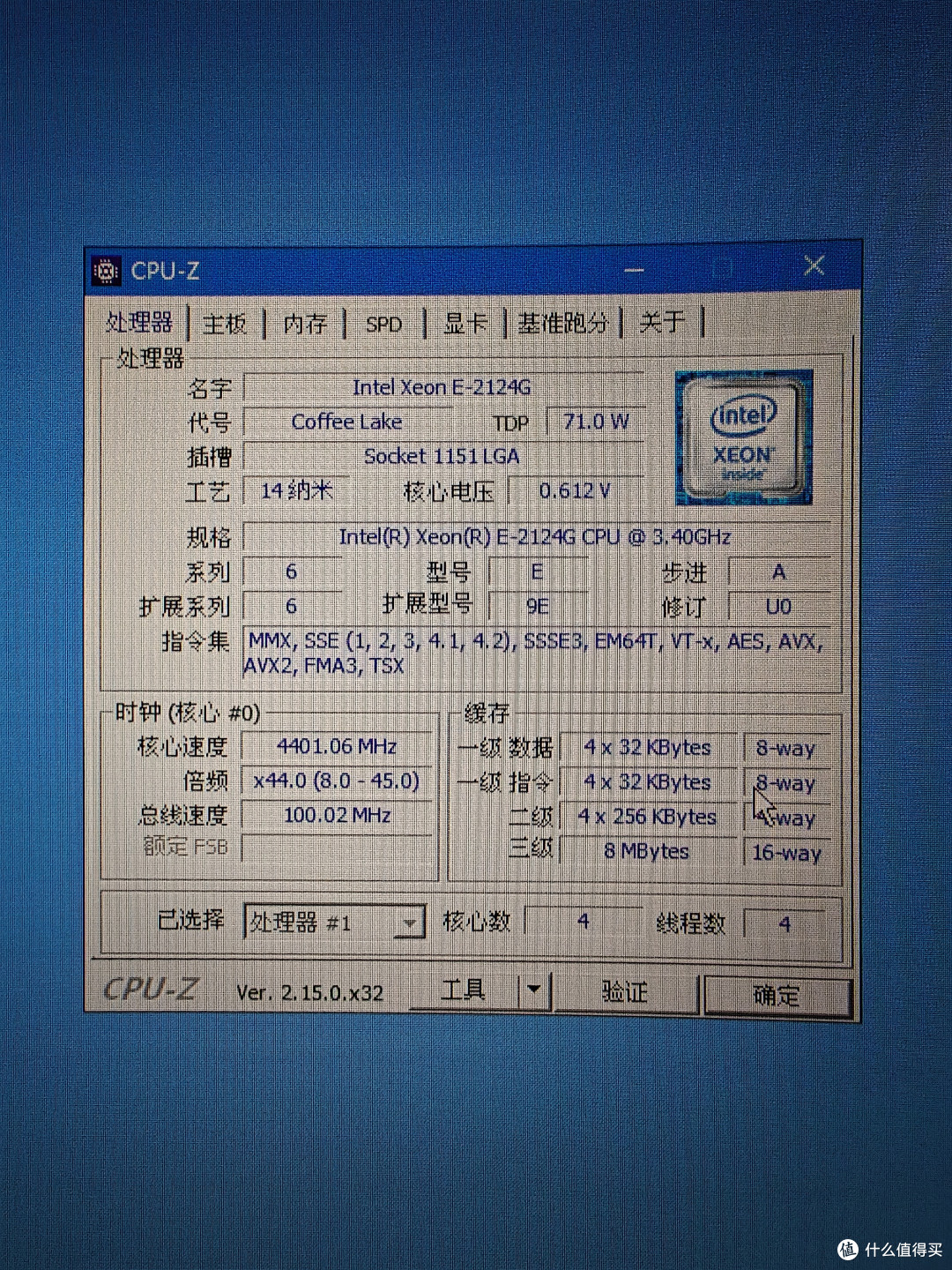This screenshot has height=1270, width=952.
Task: Click the multiplier x44.0 (8.0 - 45.0)
Action: tap(338, 781)
